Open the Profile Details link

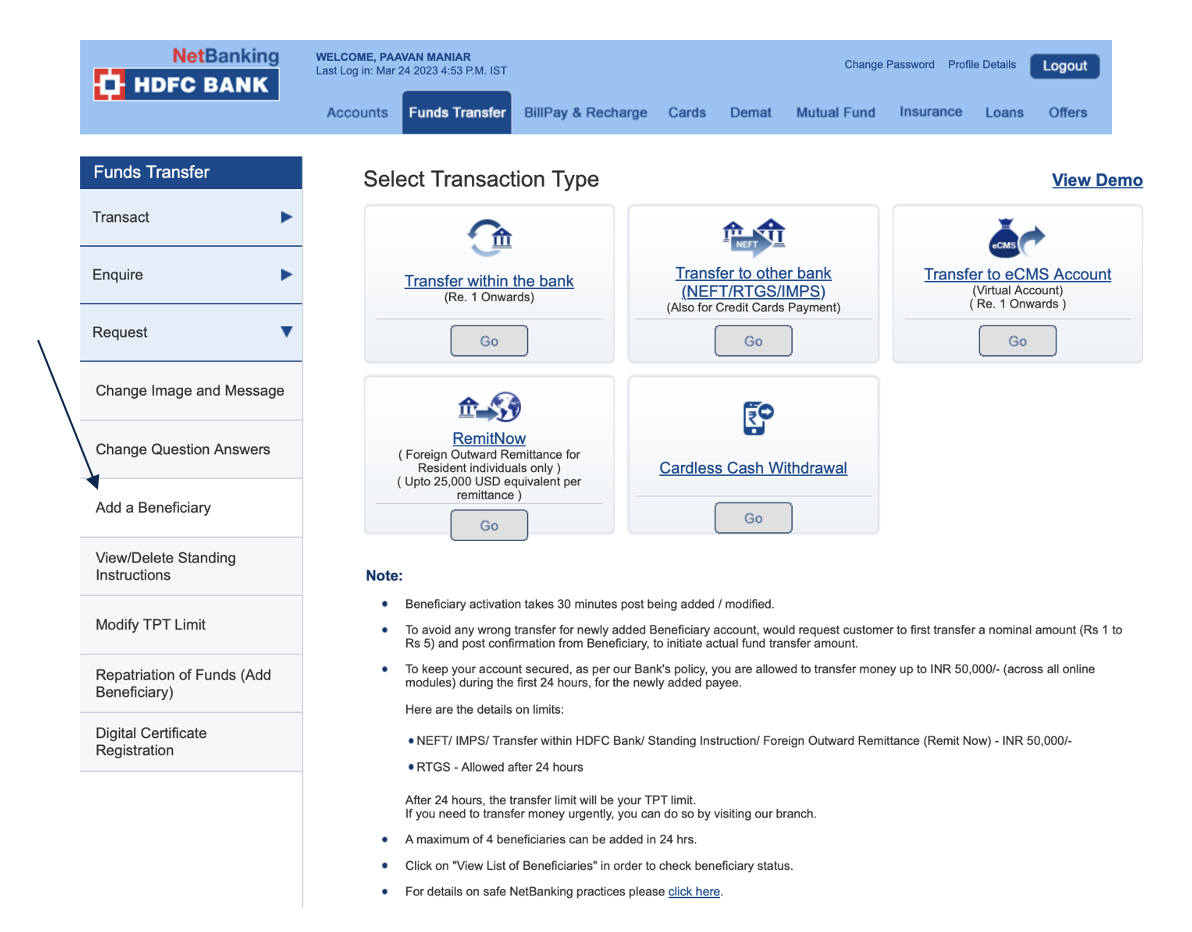[x=981, y=65]
